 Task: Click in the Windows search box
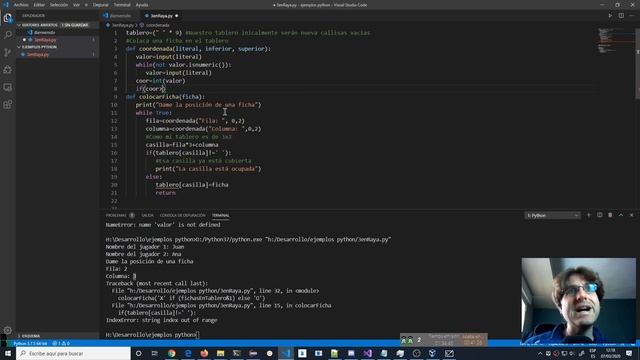point(73,353)
